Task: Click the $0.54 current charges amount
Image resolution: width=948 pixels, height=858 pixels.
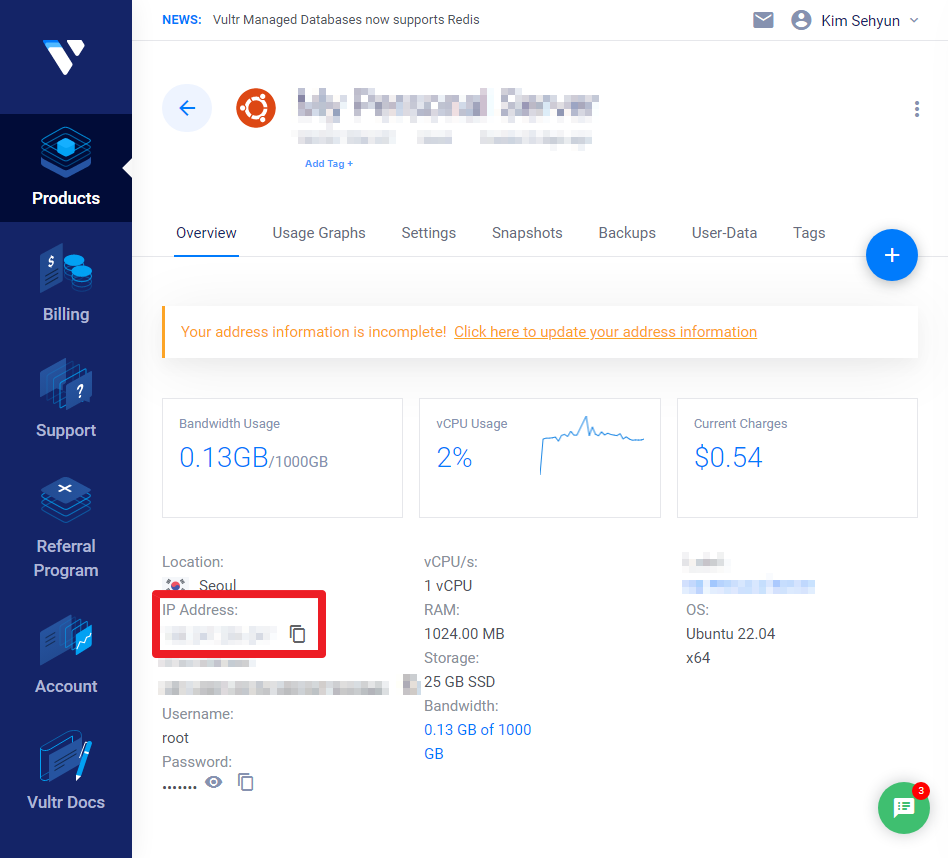Action: point(728,457)
